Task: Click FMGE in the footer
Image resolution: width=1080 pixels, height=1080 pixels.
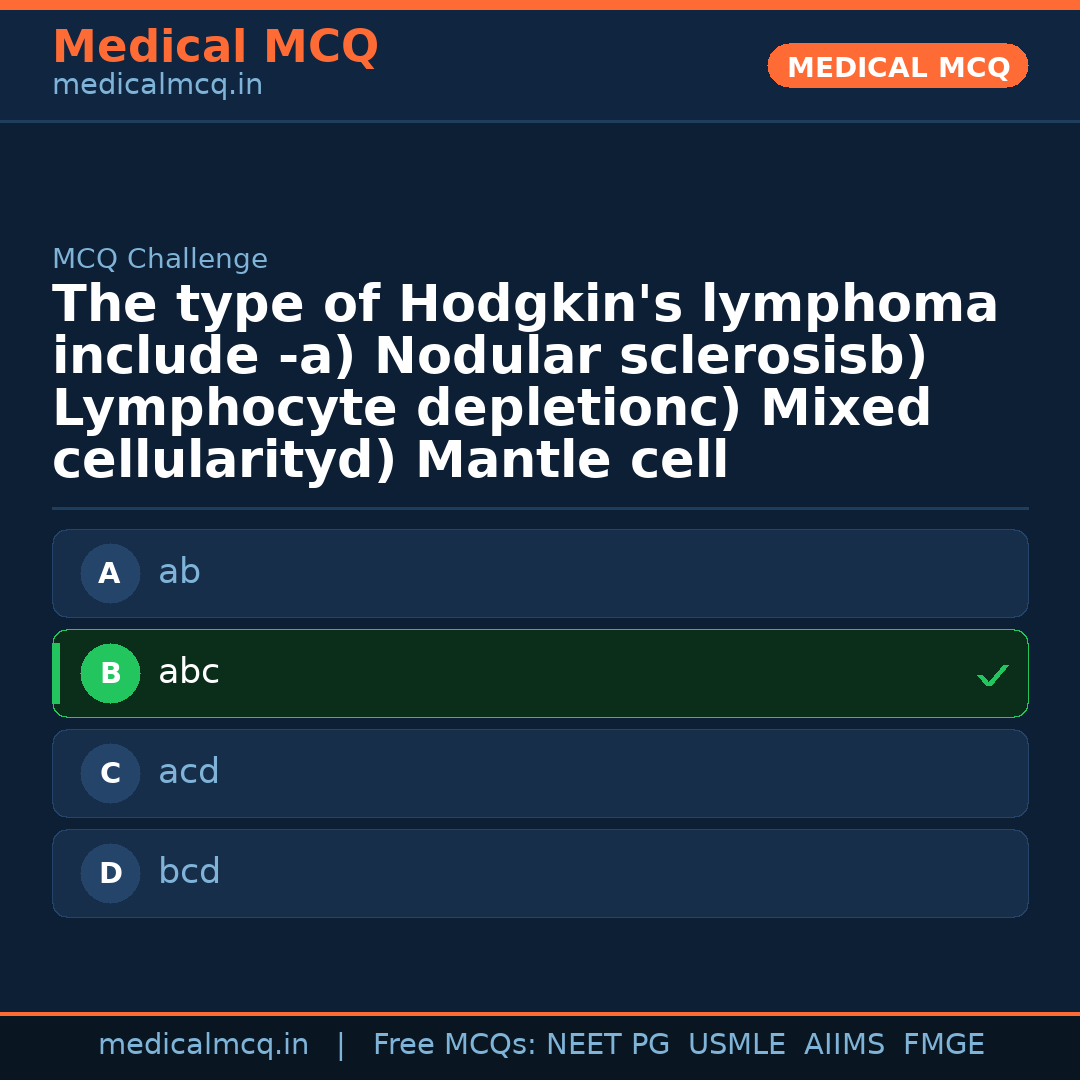Action: (944, 1045)
